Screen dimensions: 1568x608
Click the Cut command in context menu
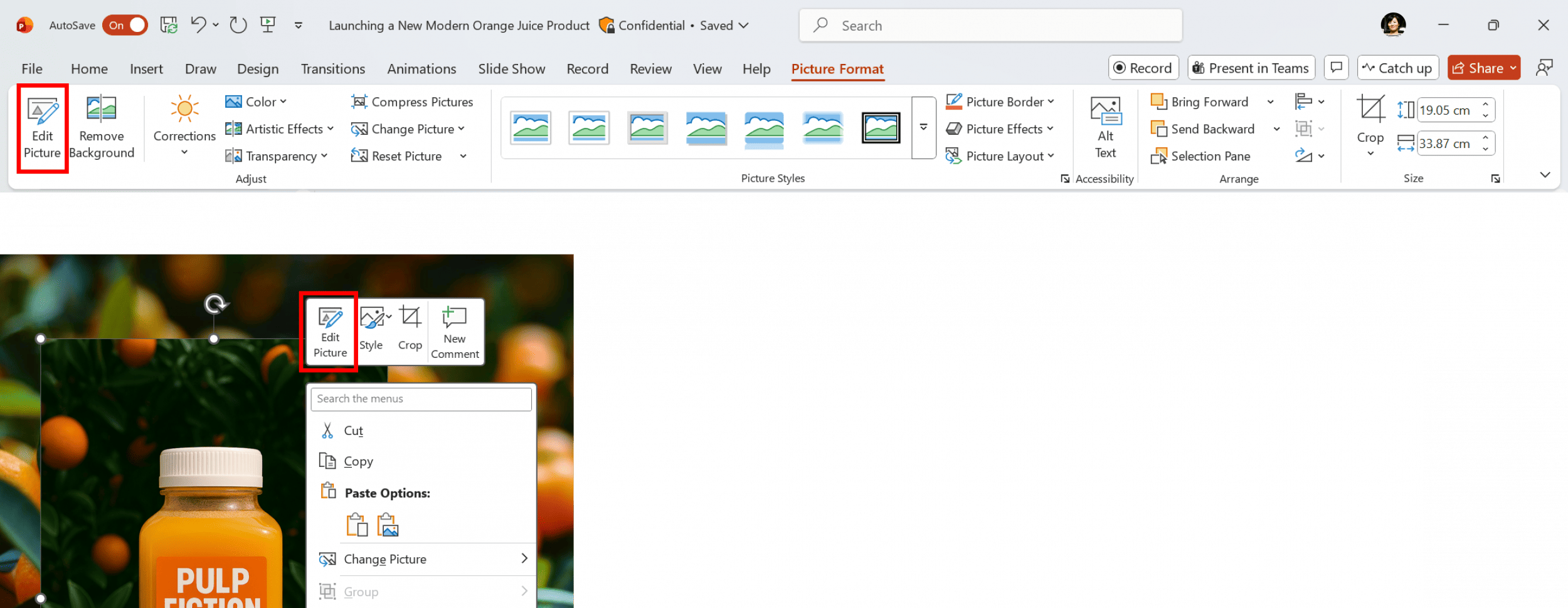coord(353,431)
